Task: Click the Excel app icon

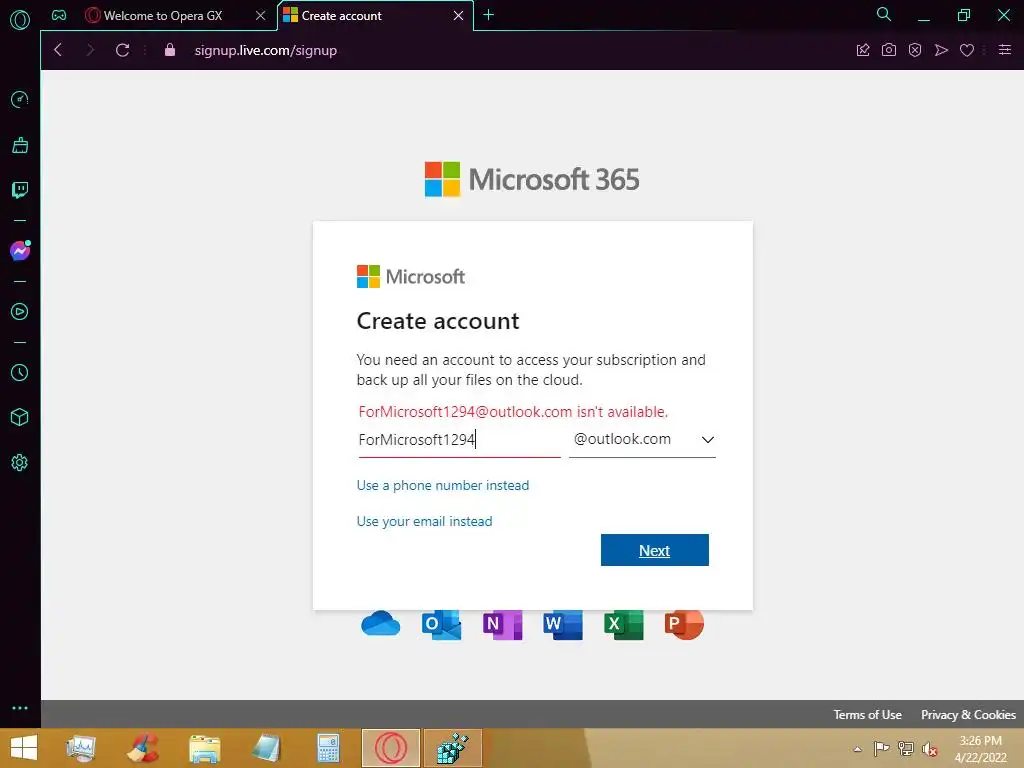Action: tap(624, 624)
